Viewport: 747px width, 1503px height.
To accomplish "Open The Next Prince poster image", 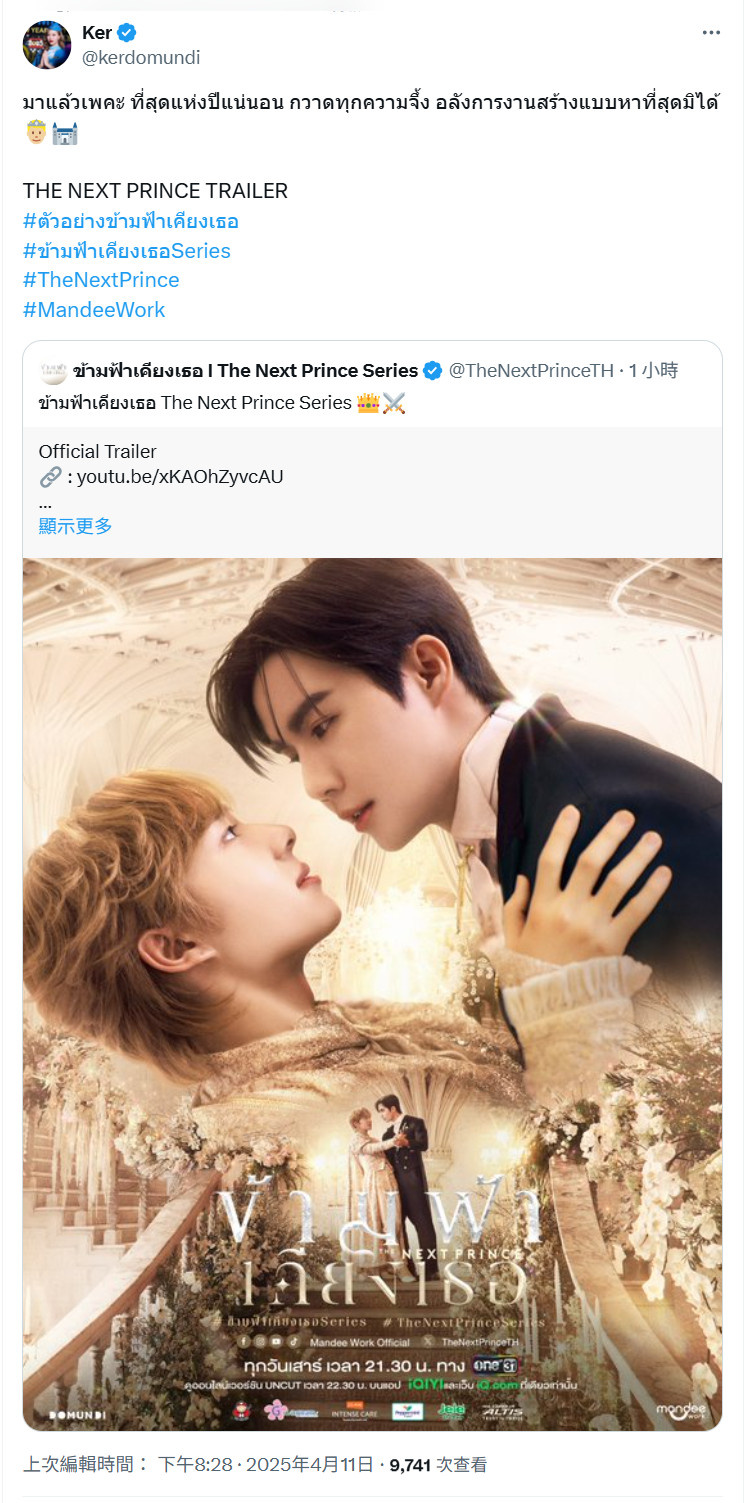I will [x=372, y=994].
